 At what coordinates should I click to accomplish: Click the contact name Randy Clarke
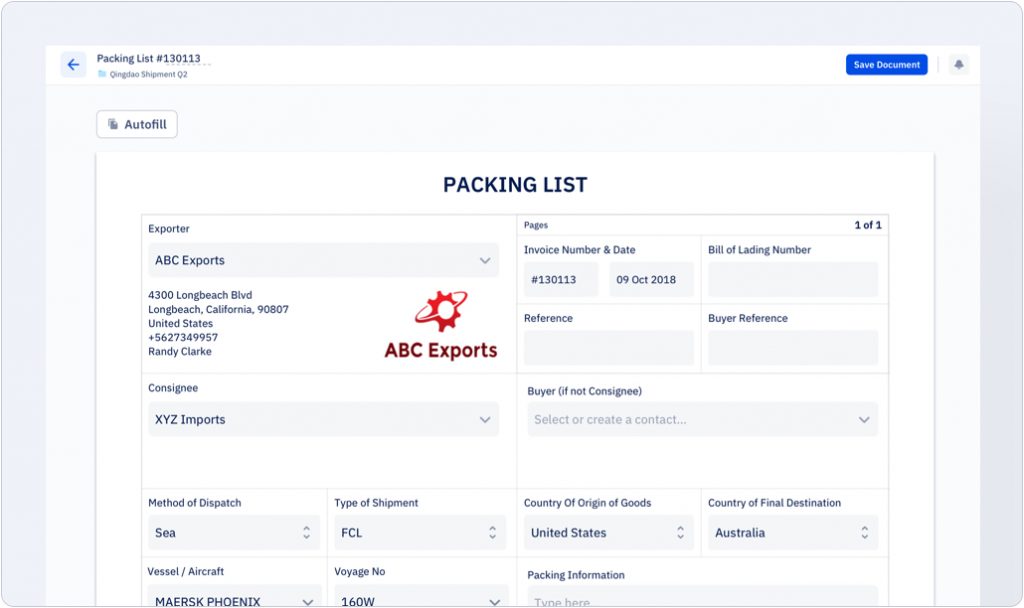point(180,351)
